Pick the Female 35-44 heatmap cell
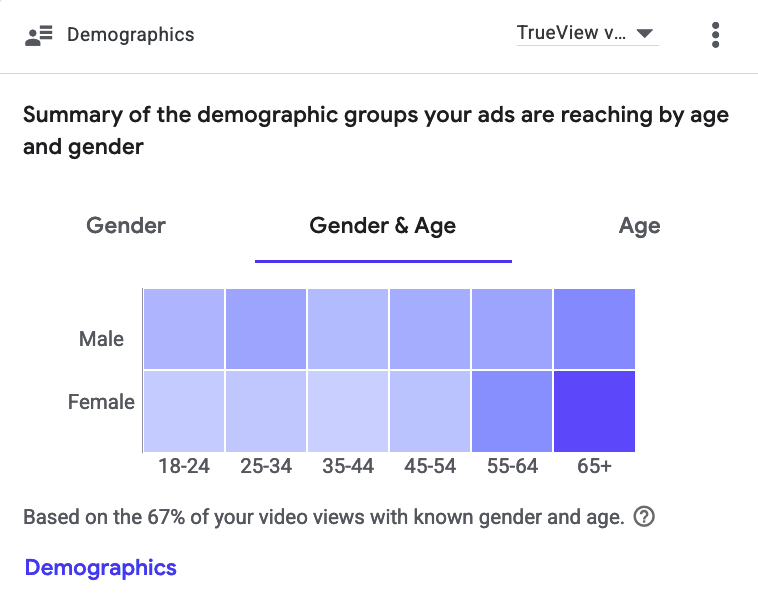Viewport: 758px width, 600px height. pos(348,411)
